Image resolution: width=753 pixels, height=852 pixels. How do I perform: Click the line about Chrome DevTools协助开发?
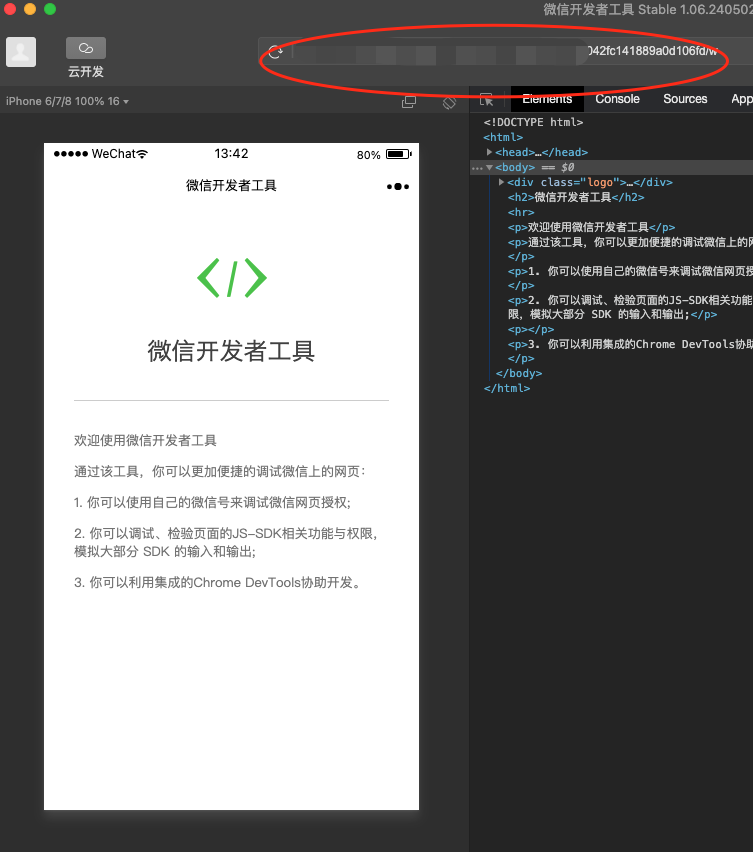[x=217, y=582]
